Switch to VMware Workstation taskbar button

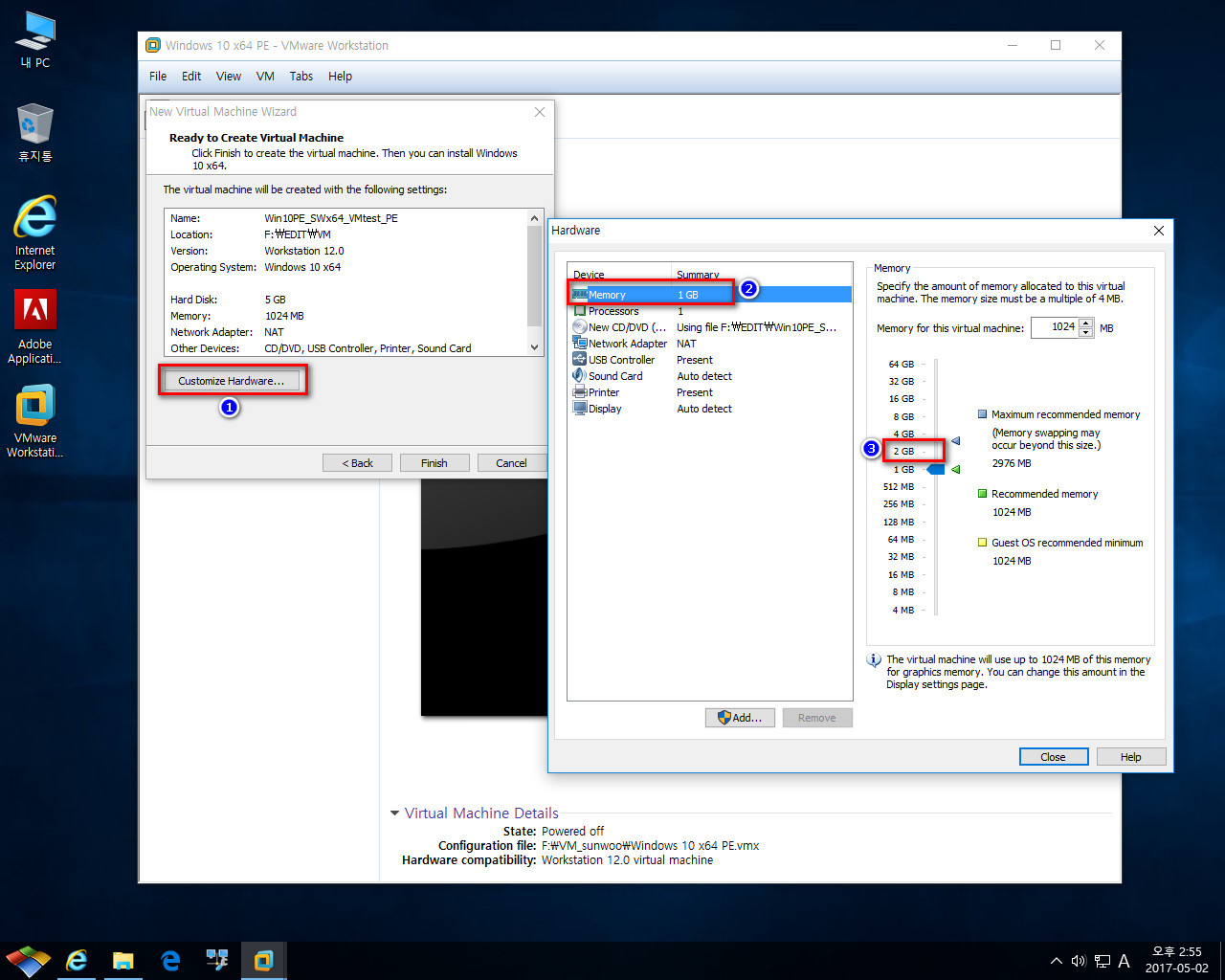tap(263, 961)
